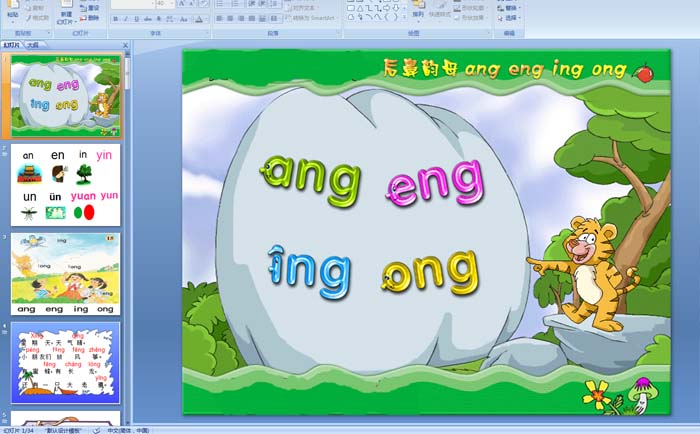Click the Select (选择) button
Viewport: 700px width, 434px height.
pyautogui.click(x=509, y=18)
